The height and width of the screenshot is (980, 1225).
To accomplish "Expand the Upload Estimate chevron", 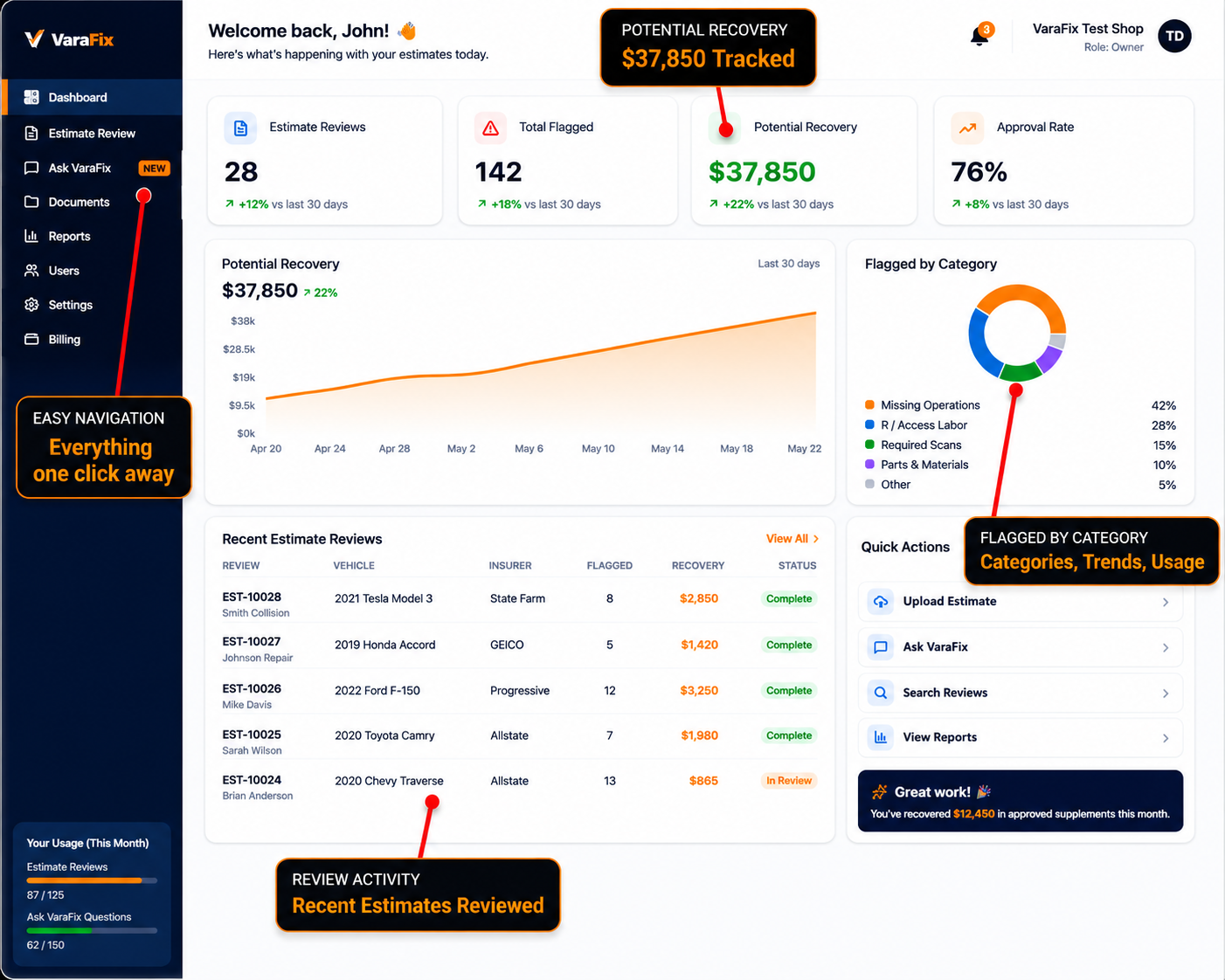I will 1166,602.
